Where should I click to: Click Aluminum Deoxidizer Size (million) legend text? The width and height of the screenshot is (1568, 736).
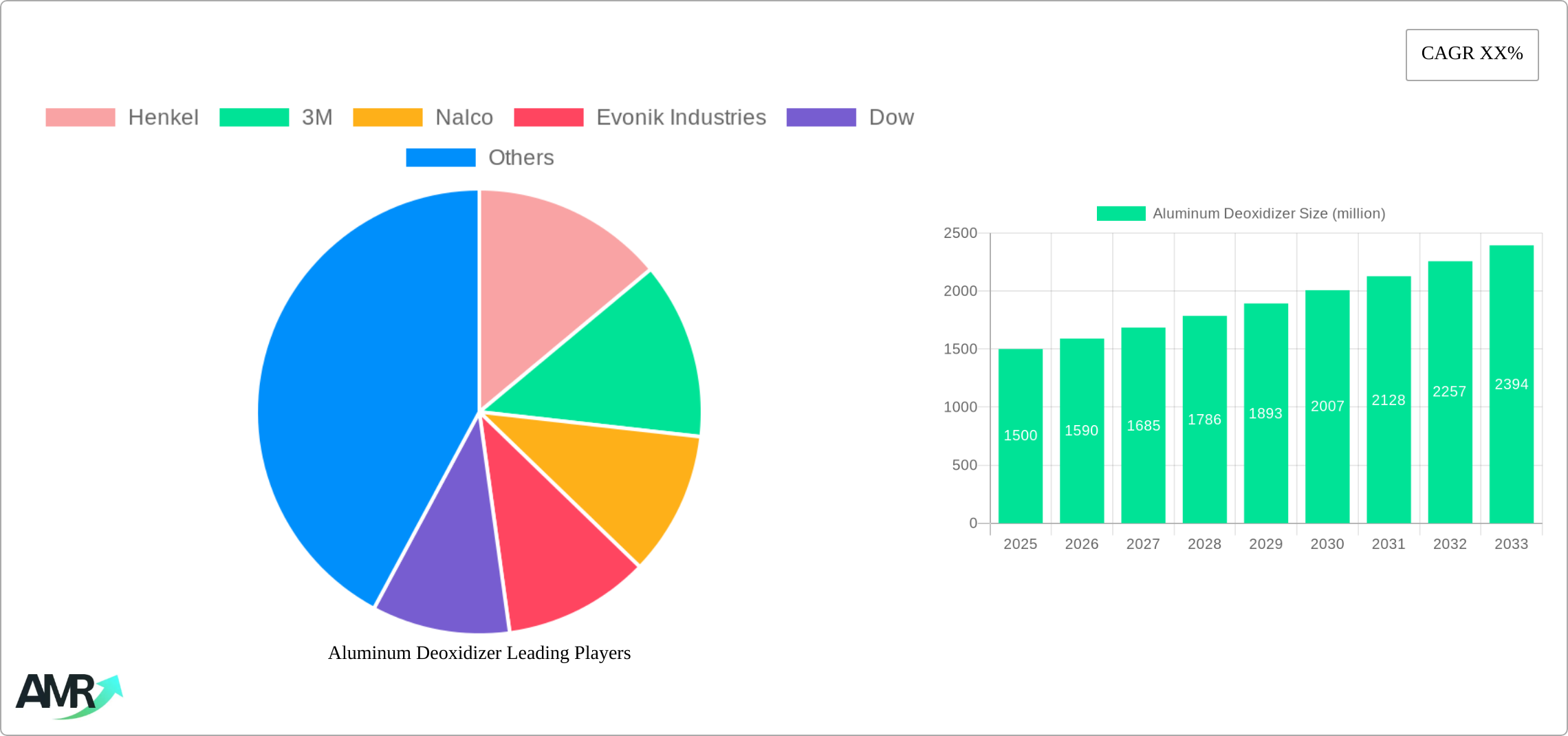pos(1269,214)
